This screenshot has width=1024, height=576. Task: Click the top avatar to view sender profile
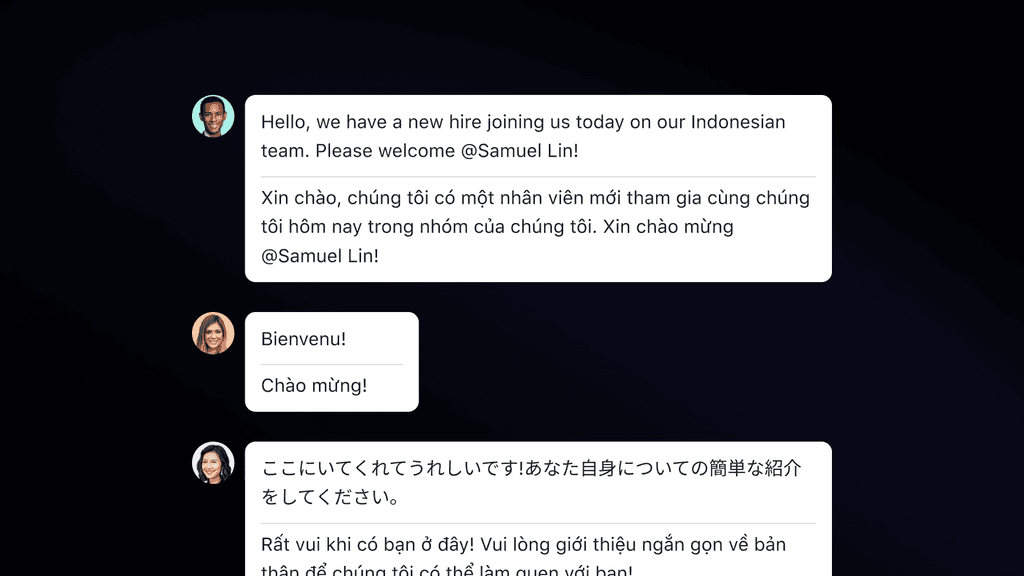[x=213, y=118]
